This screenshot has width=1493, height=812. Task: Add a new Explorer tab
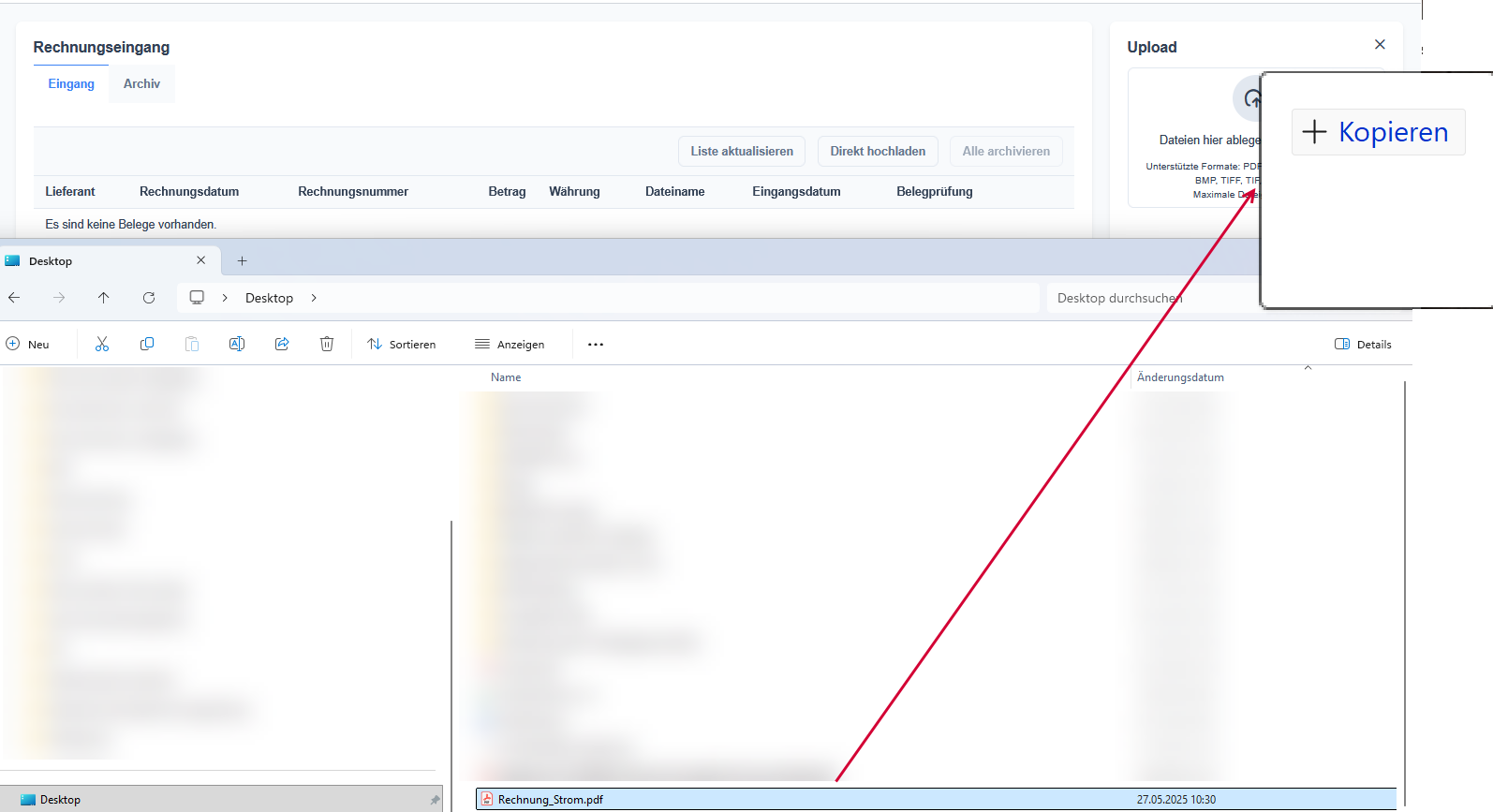(x=242, y=261)
